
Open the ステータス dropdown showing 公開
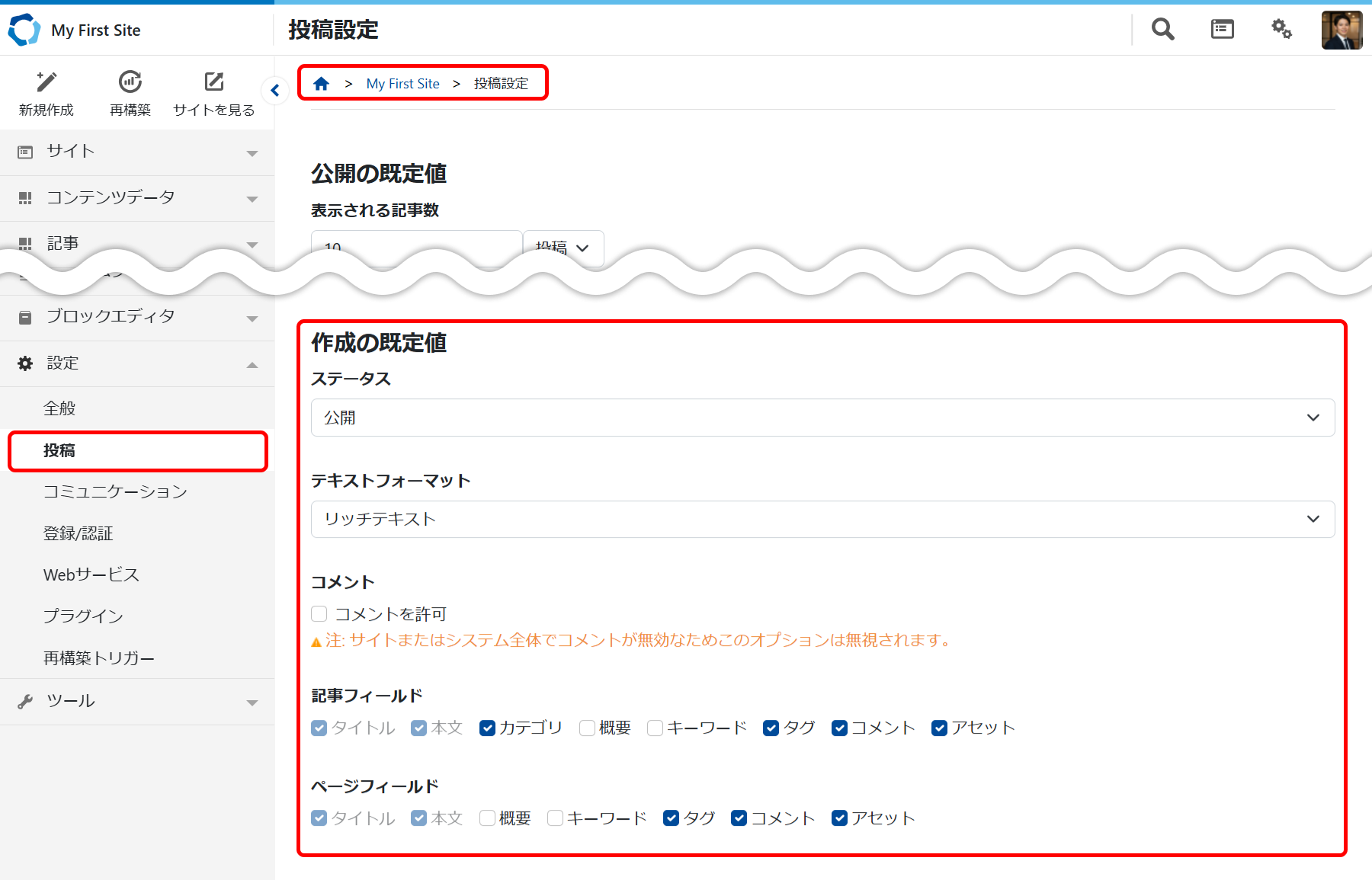tap(820, 418)
